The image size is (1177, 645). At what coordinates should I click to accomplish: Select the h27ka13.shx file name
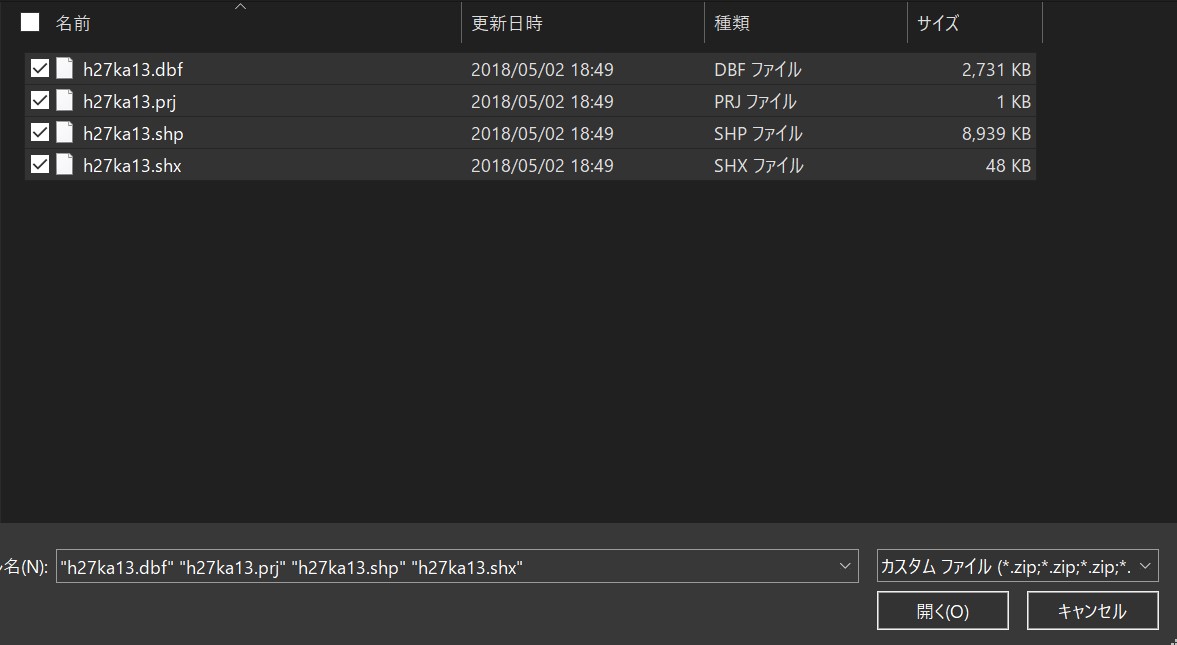click(133, 165)
